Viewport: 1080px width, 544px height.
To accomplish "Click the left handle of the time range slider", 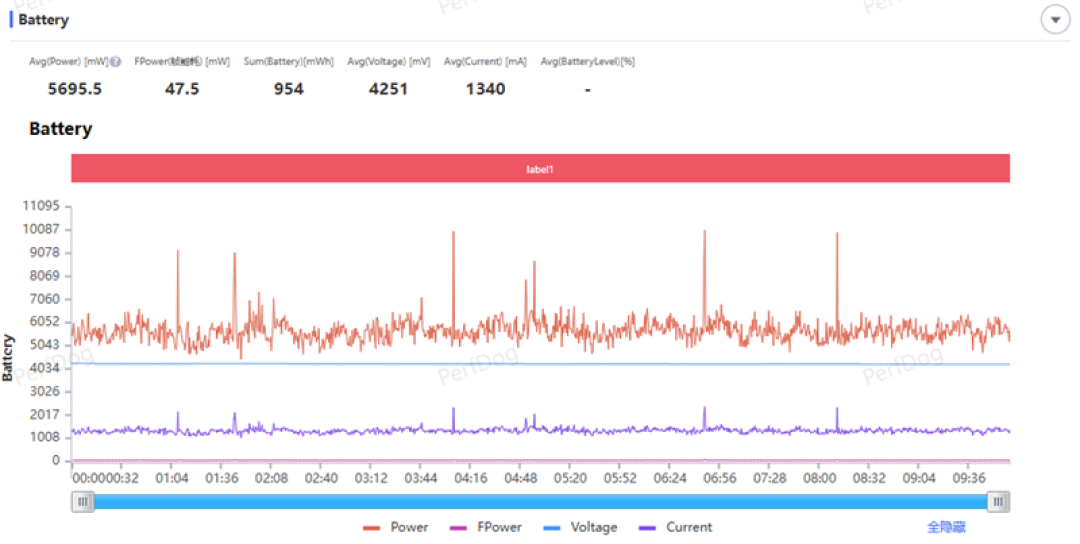I will click(x=83, y=501).
